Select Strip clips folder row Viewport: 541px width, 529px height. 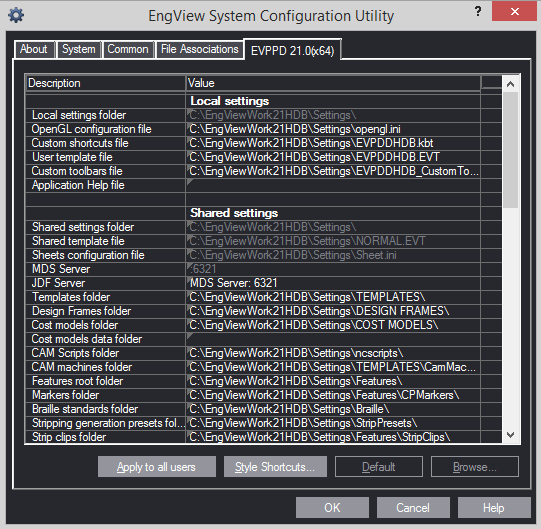click(x=253, y=437)
